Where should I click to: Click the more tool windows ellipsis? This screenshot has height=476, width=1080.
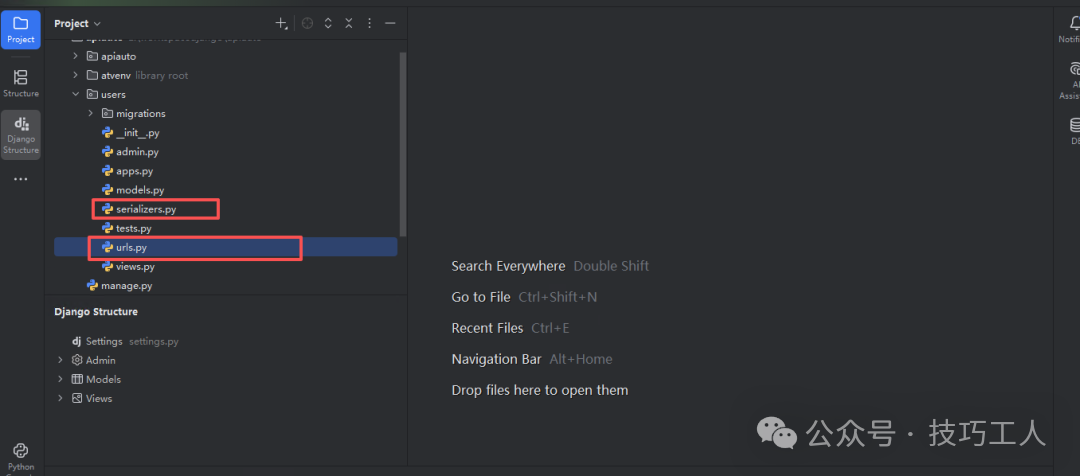(x=20, y=180)
